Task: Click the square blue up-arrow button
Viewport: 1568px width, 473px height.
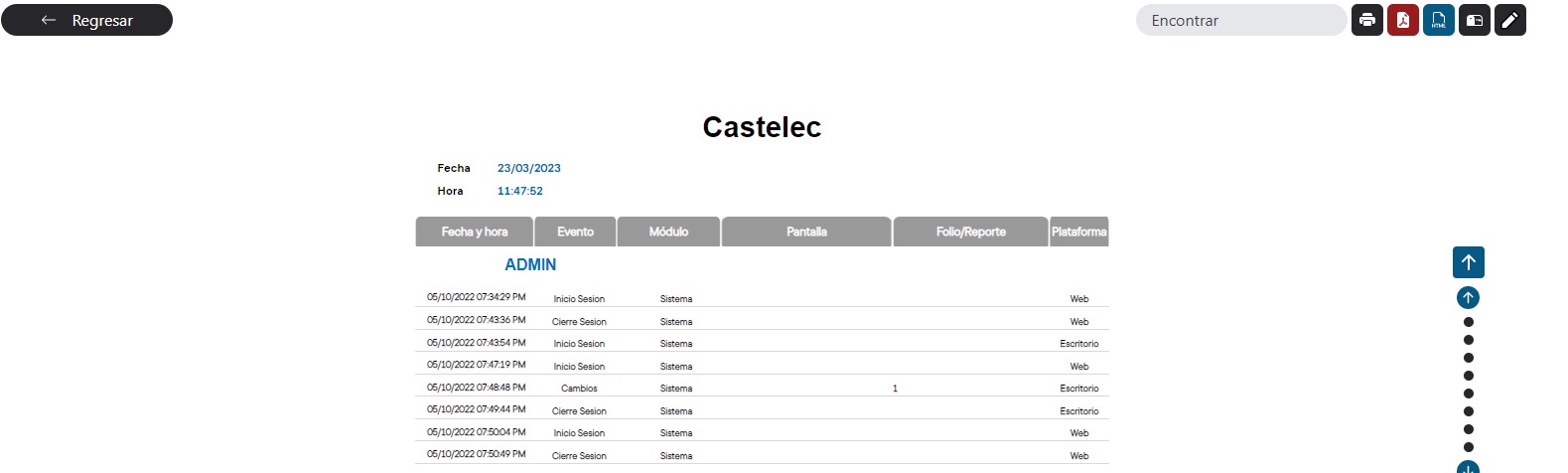Action: point(1469,262)
